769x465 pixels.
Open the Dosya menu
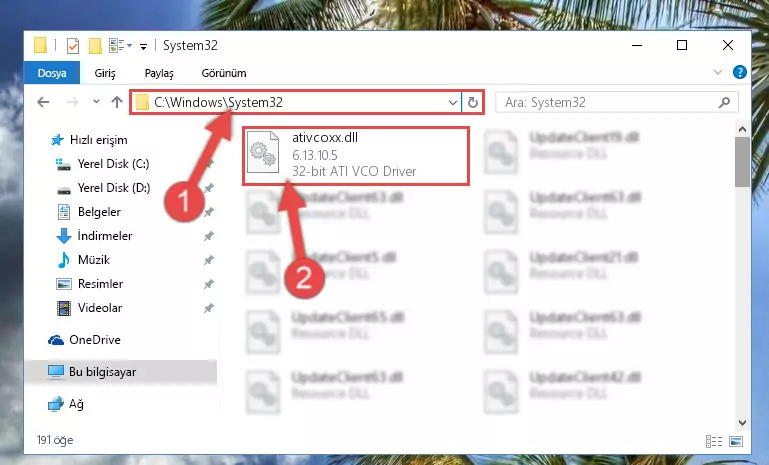coord(52,73)
